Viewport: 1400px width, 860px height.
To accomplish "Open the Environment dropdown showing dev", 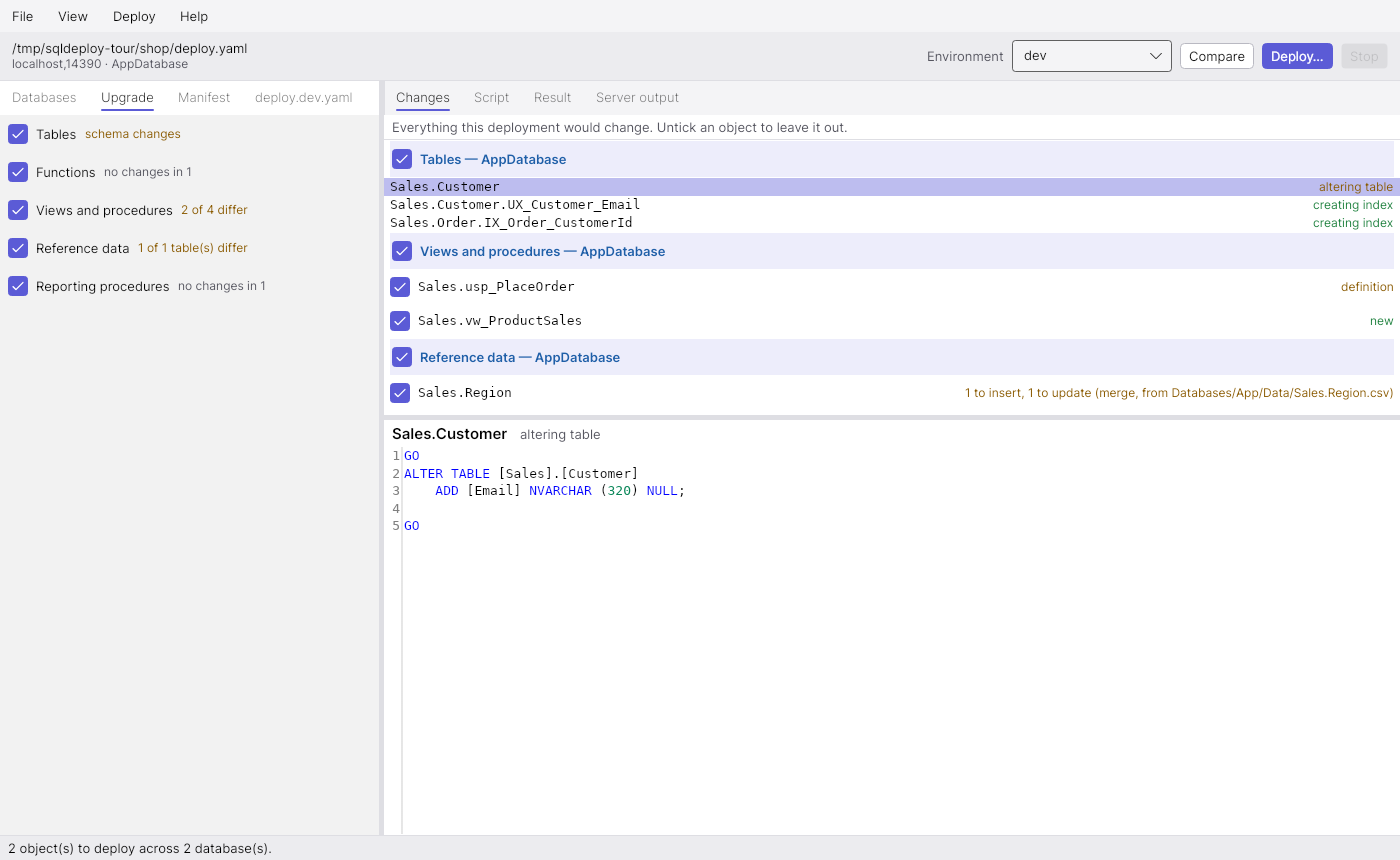I will pos(1092,56).
